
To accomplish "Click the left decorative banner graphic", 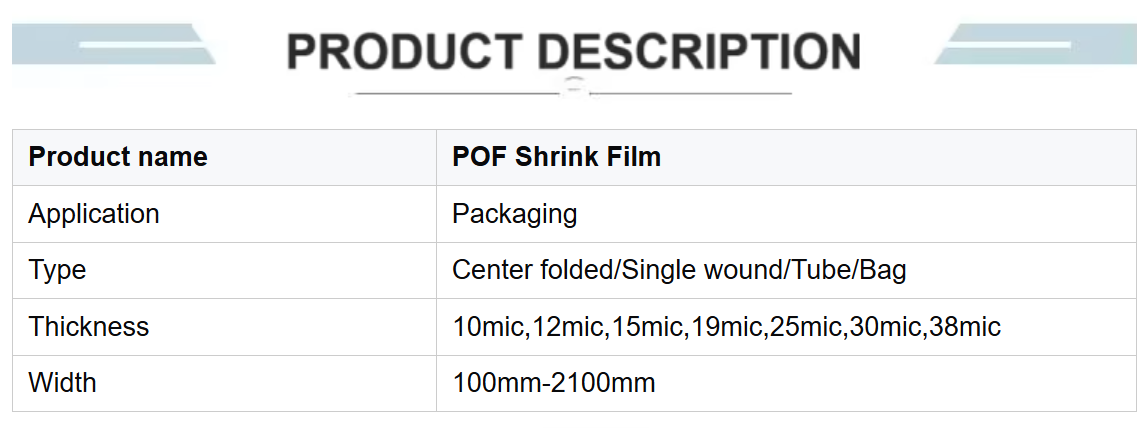I will [114, 44].
